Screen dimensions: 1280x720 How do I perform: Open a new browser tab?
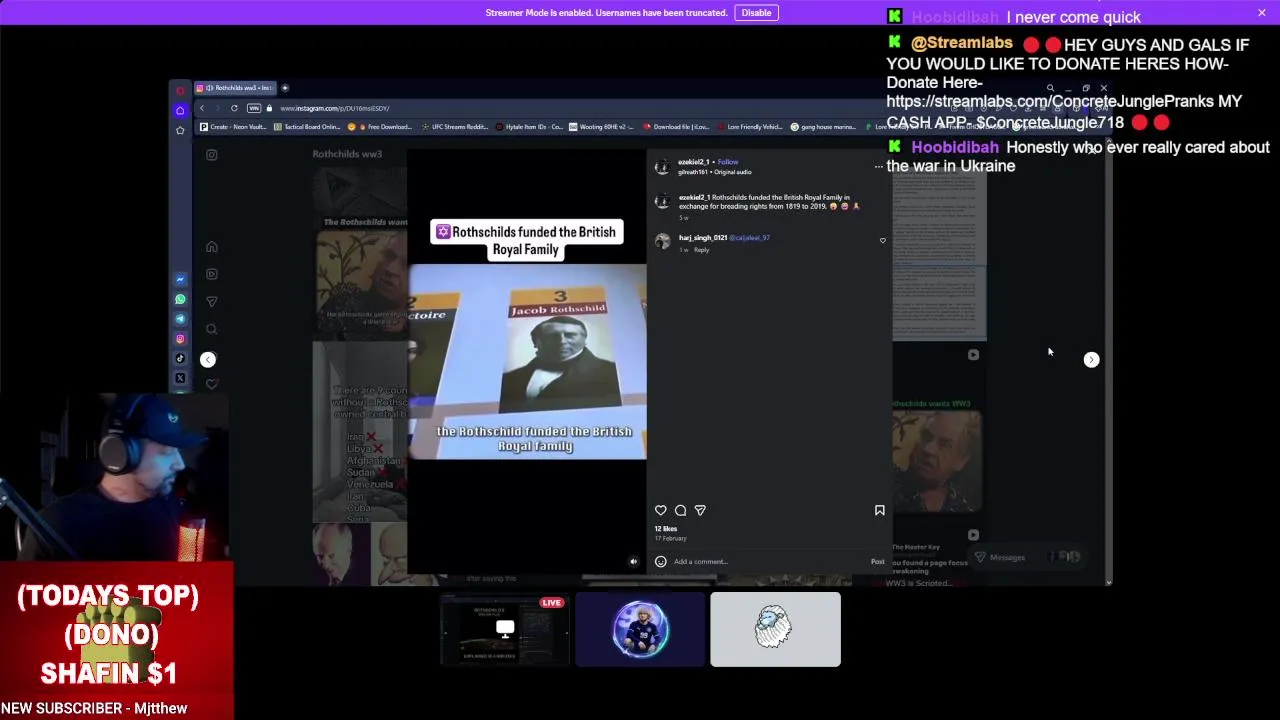coord(285,88)
